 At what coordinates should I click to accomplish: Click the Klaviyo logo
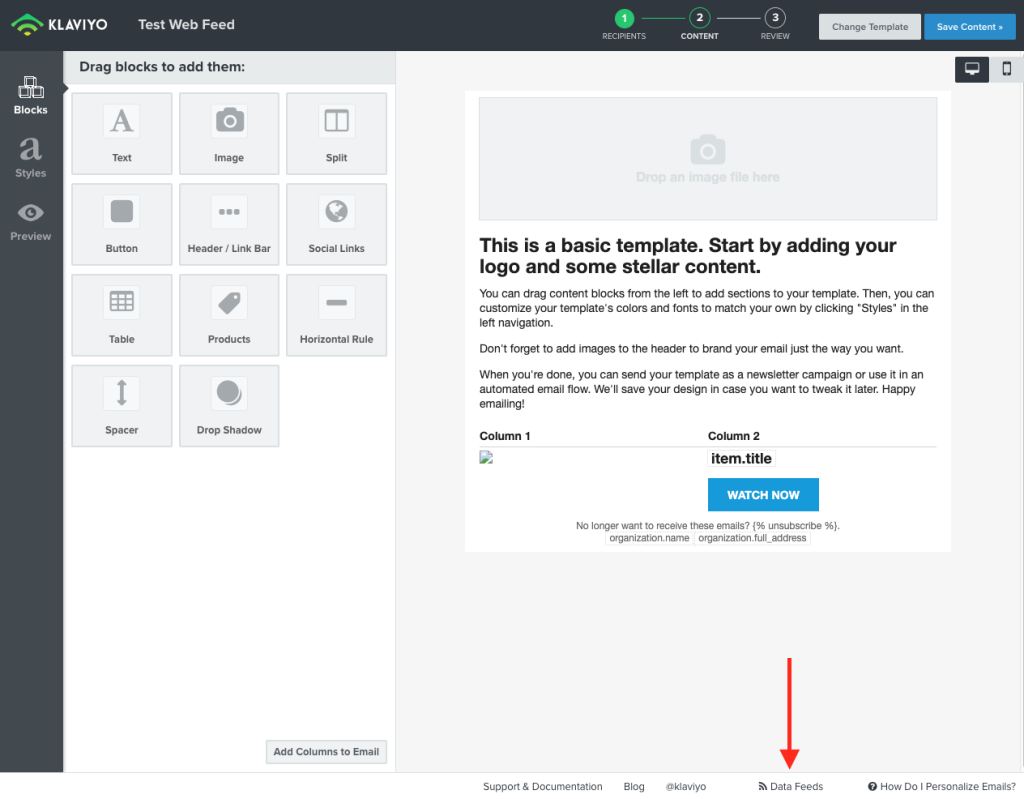tap(59, 25)
